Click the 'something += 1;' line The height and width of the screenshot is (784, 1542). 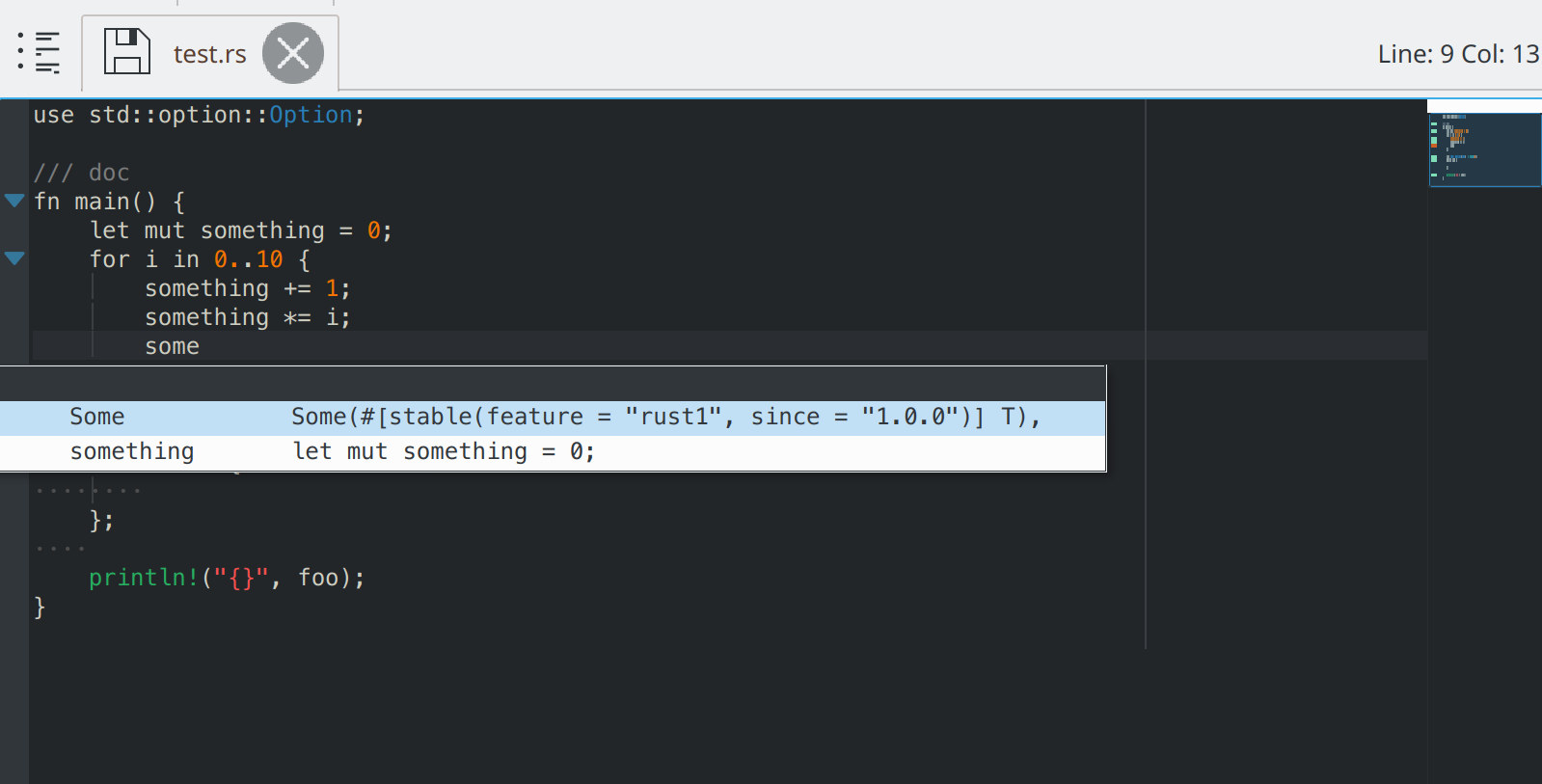pyautogui.click(x=248, y=288)
